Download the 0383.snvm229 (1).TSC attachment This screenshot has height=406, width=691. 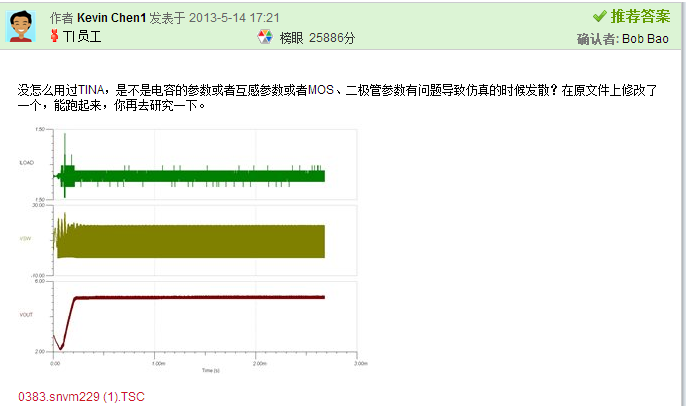(x=82, y=397)
